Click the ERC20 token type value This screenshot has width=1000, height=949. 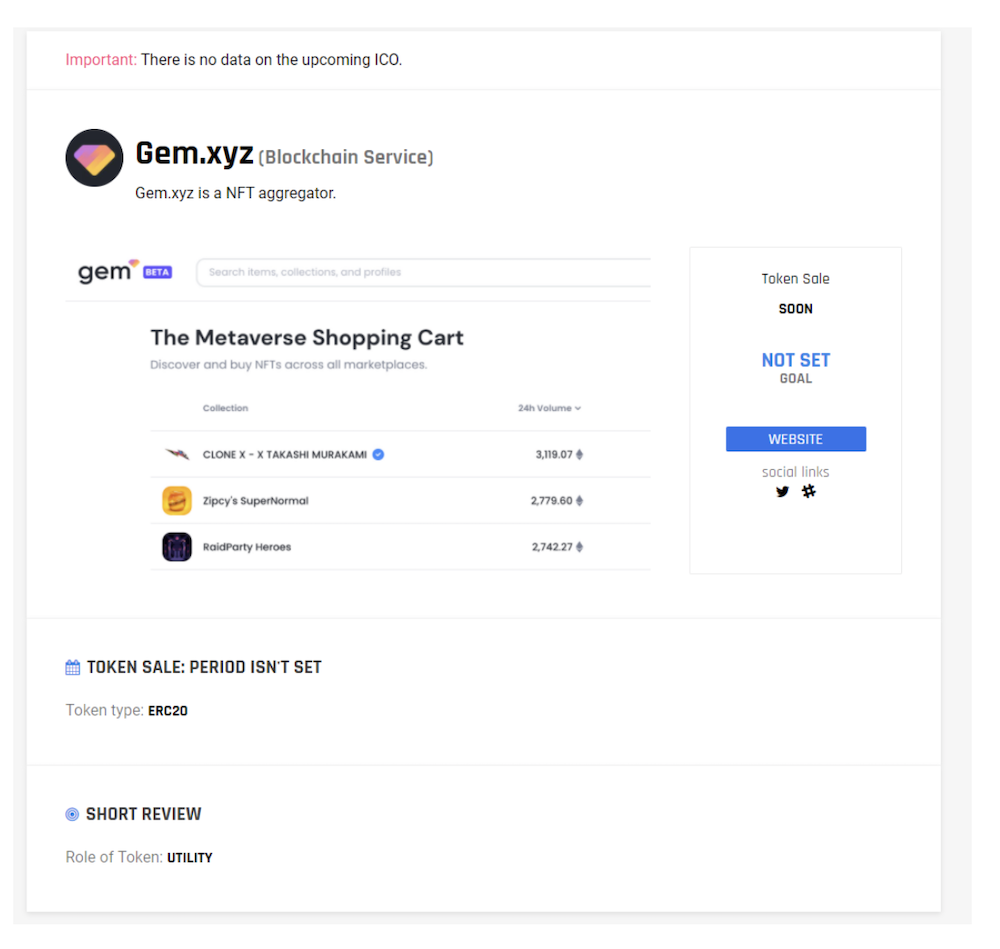point(168,710)
